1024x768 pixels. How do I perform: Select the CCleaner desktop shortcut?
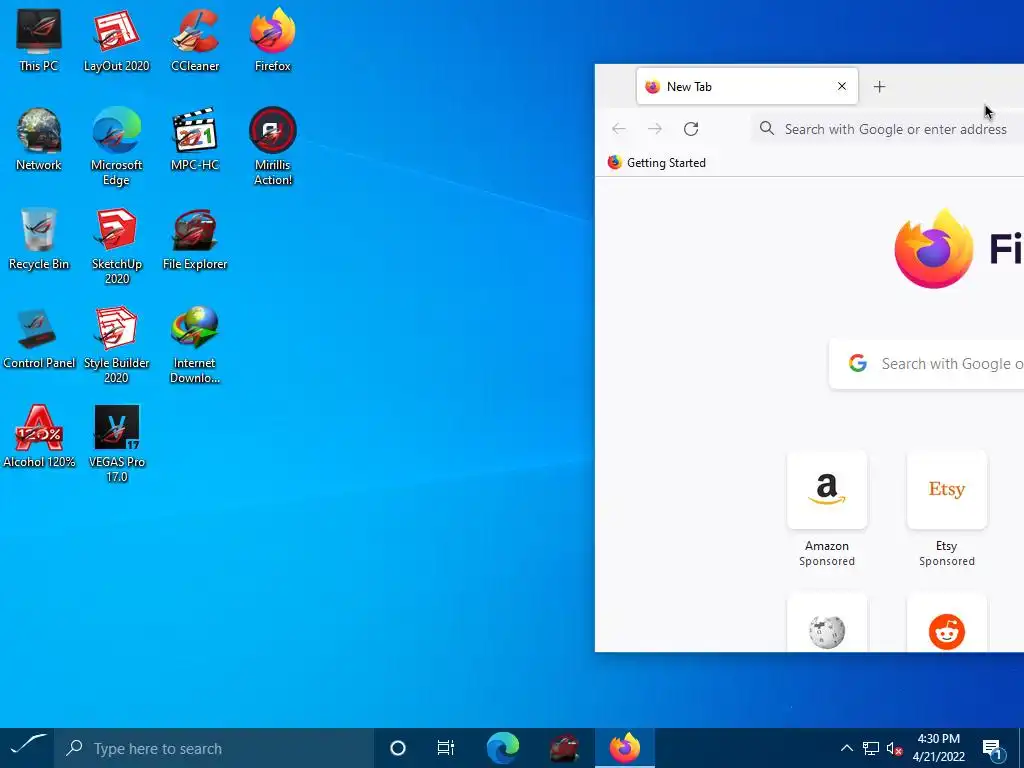pos(195,40)
